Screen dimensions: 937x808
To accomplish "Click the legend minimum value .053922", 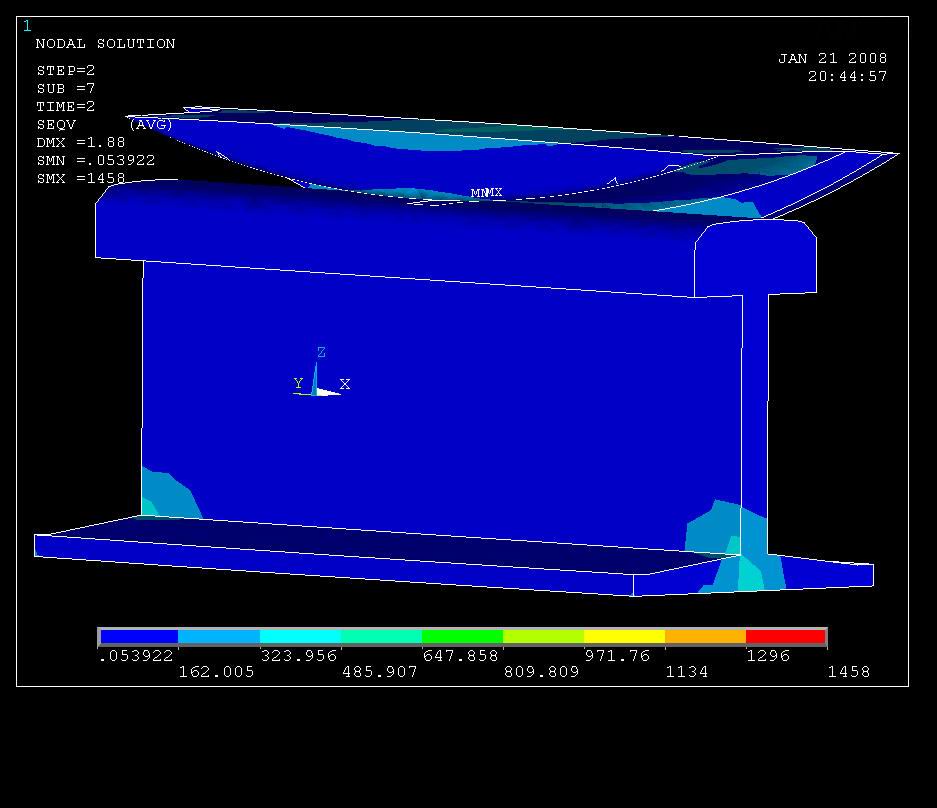I will pyautogui.click(x=136, y=656).
